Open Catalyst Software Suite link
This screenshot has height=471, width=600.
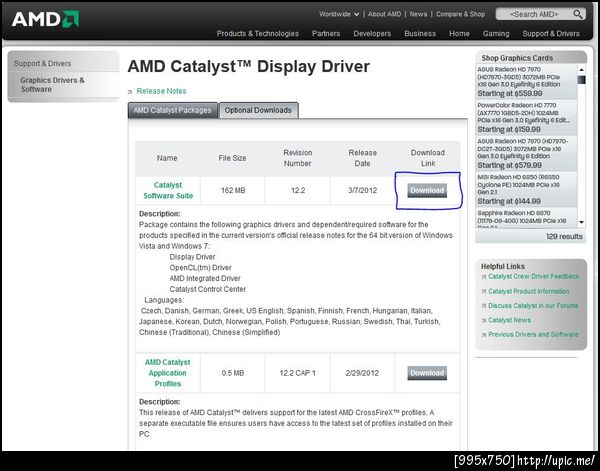168,190
